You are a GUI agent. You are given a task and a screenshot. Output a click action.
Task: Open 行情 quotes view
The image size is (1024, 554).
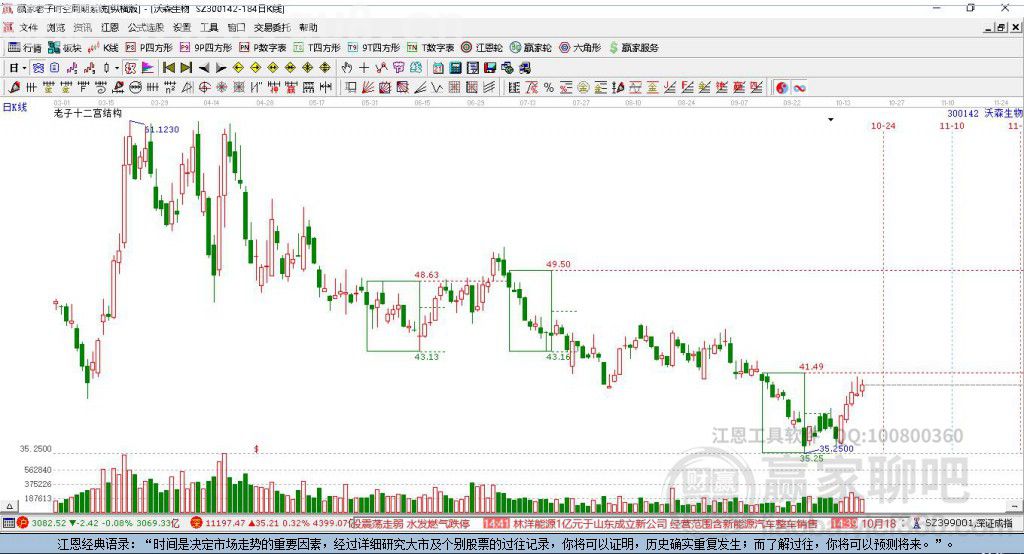(x=25, y=48)
